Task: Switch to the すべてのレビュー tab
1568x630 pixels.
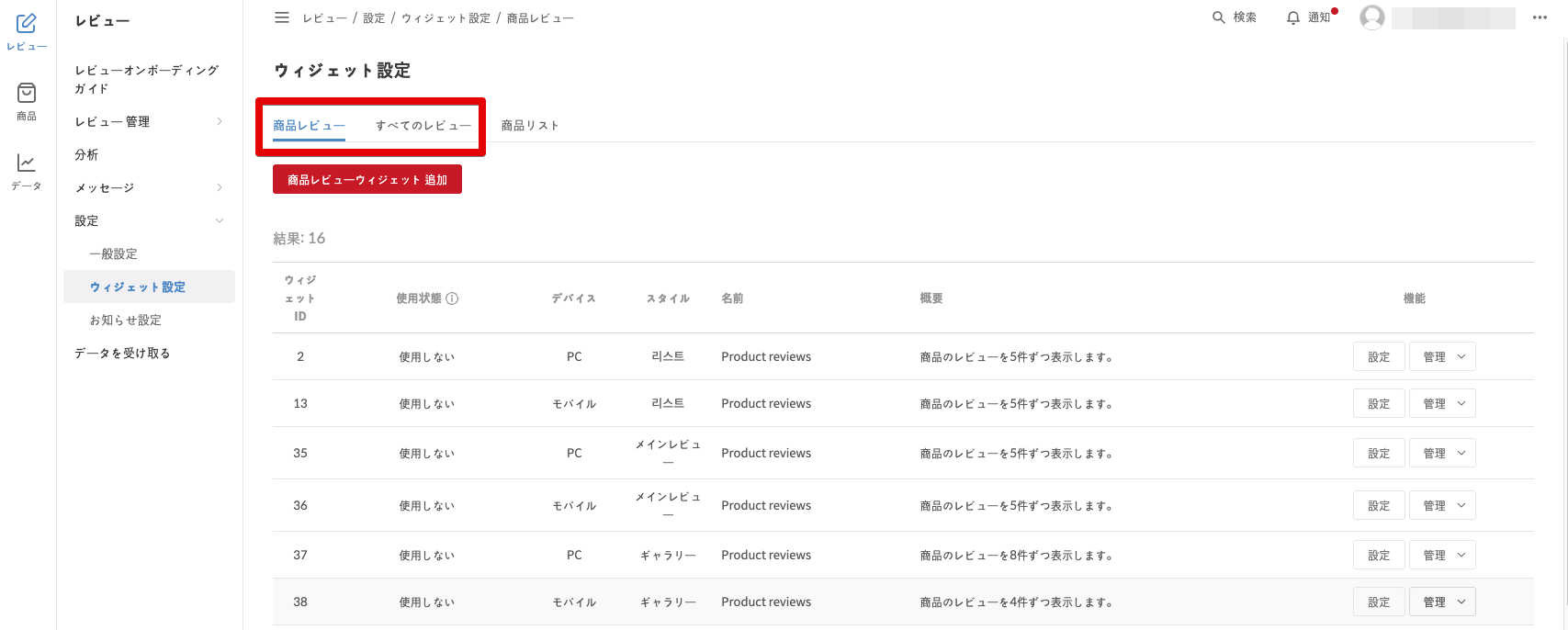Action: coord(423,125)
